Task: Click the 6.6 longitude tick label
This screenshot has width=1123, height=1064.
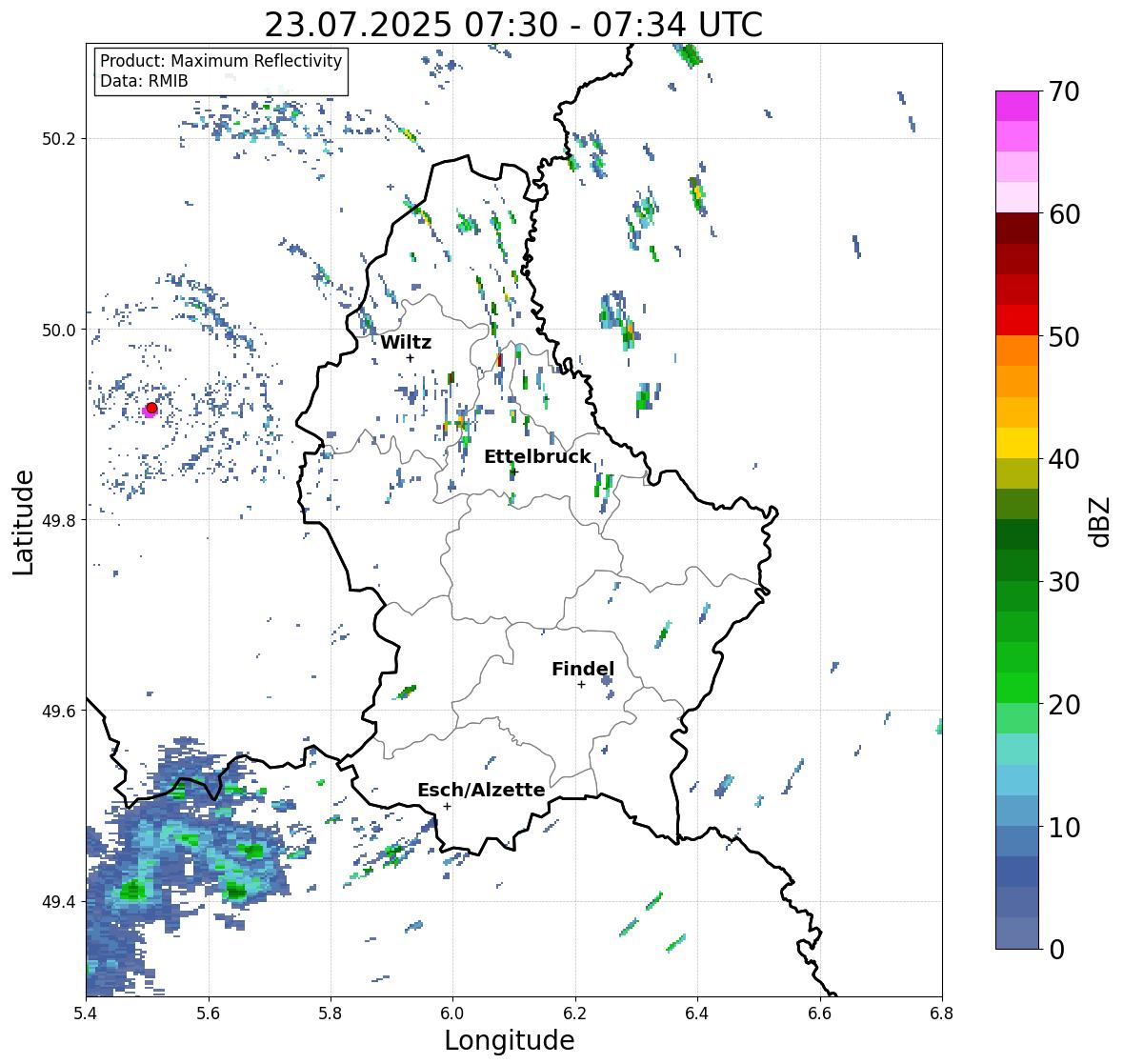Action: click(x=820, y=1014)
